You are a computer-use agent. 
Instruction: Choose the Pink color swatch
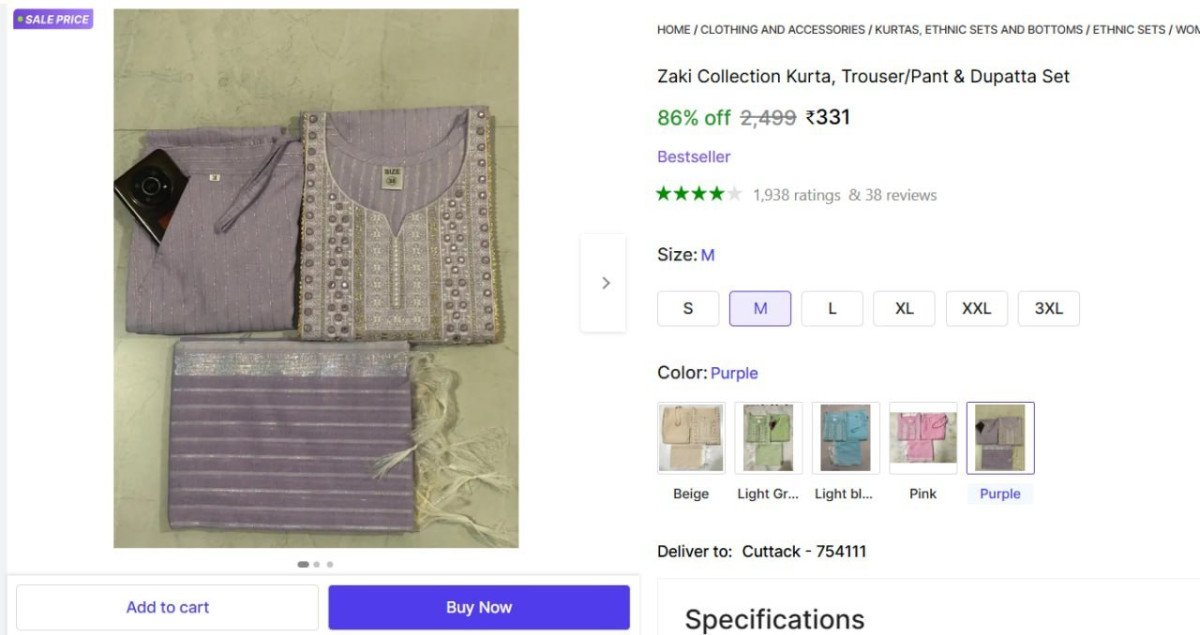[922, 437]
